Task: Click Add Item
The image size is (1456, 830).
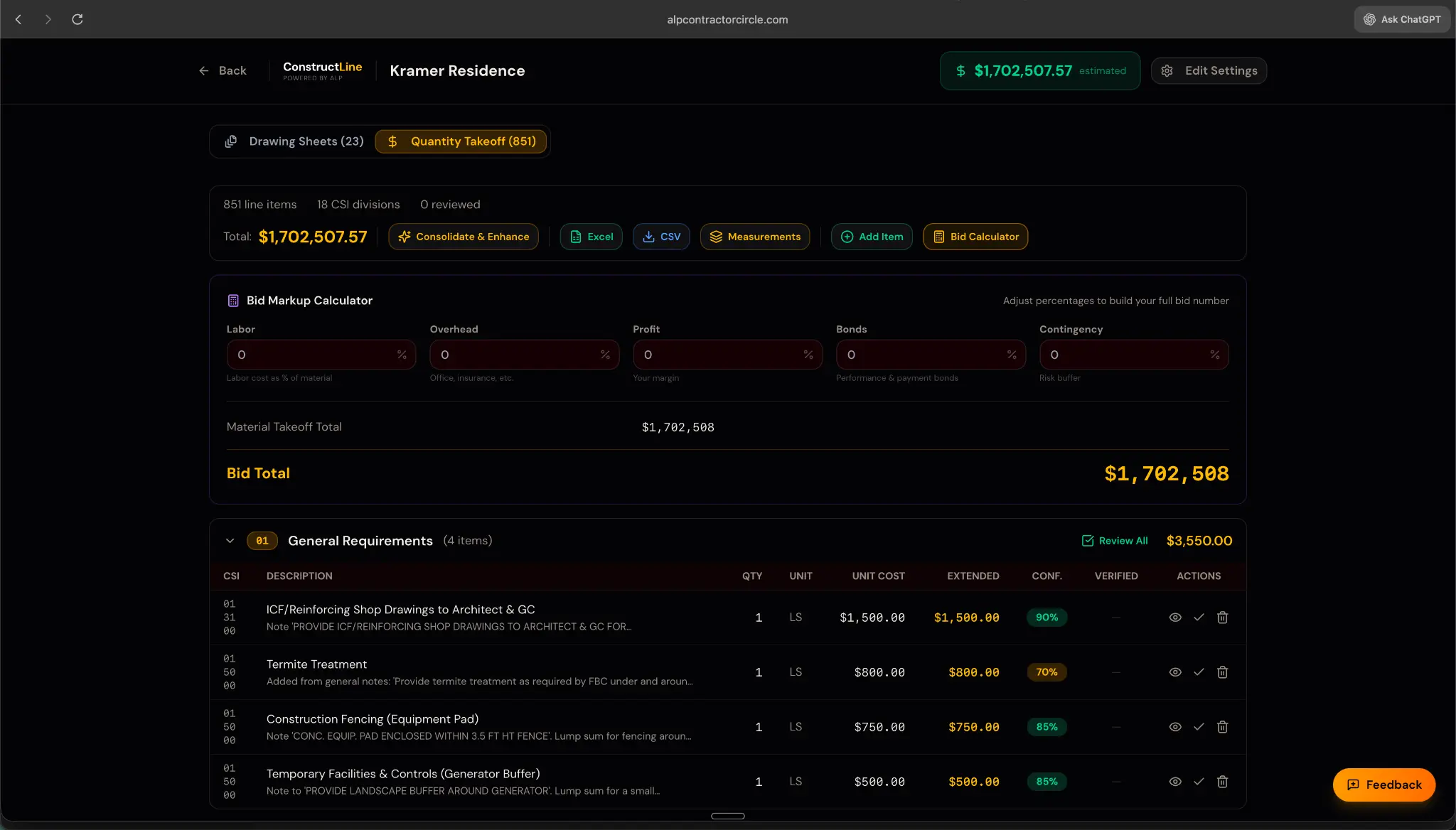Action: 872,237
